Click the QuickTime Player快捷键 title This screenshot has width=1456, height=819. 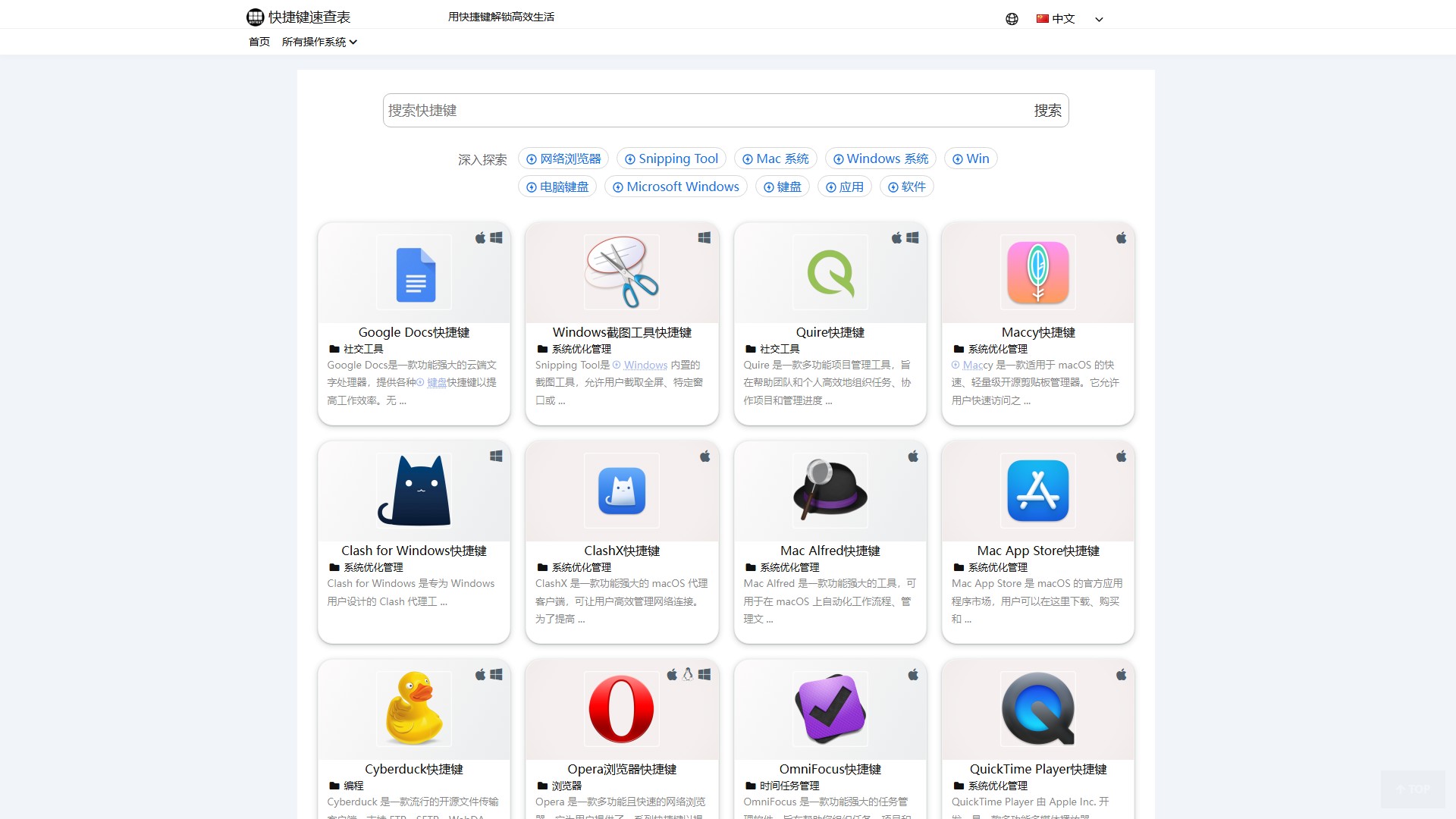[x=1037, y=769]
